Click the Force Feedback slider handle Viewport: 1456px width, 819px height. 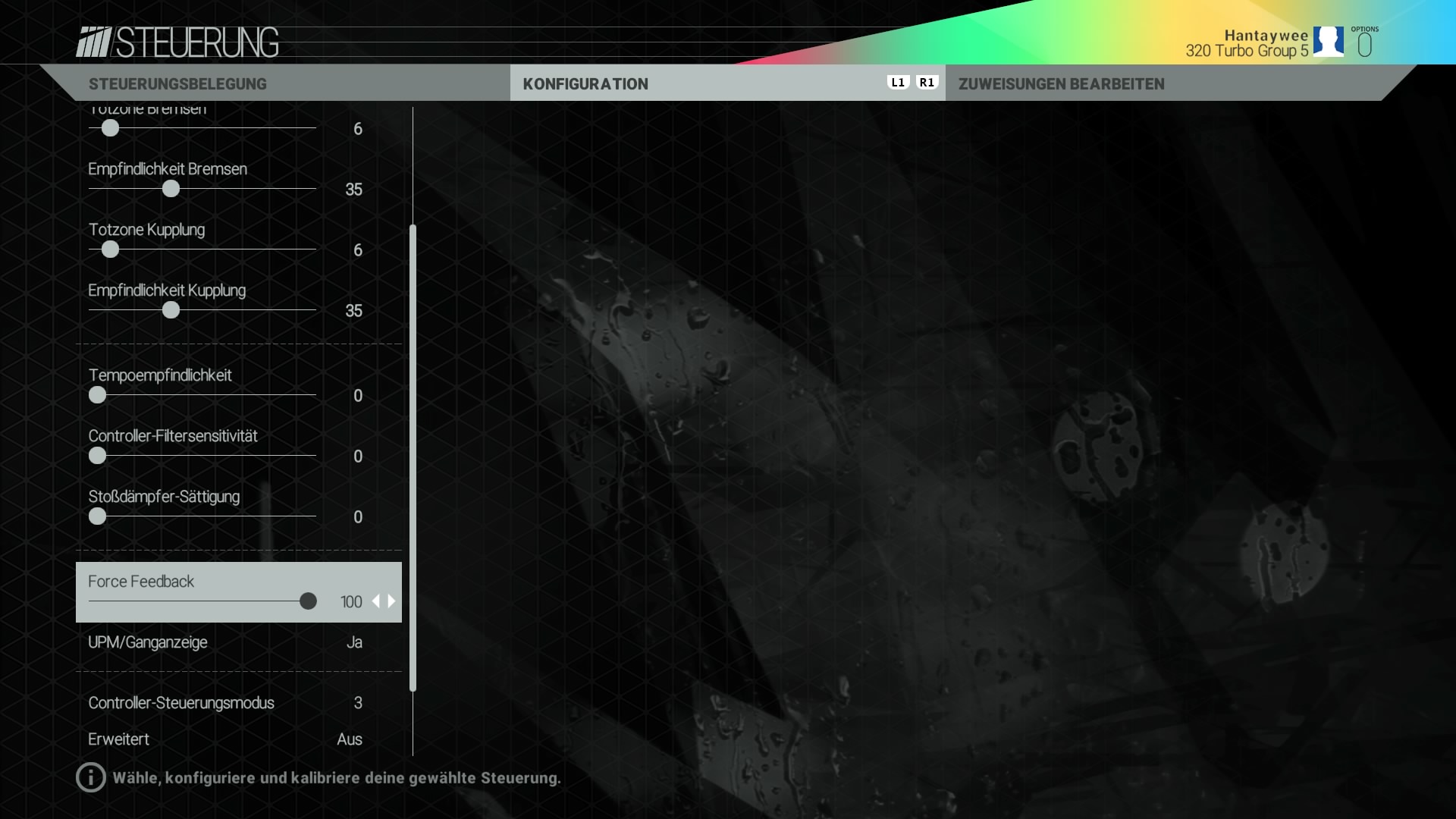(308, 601)
